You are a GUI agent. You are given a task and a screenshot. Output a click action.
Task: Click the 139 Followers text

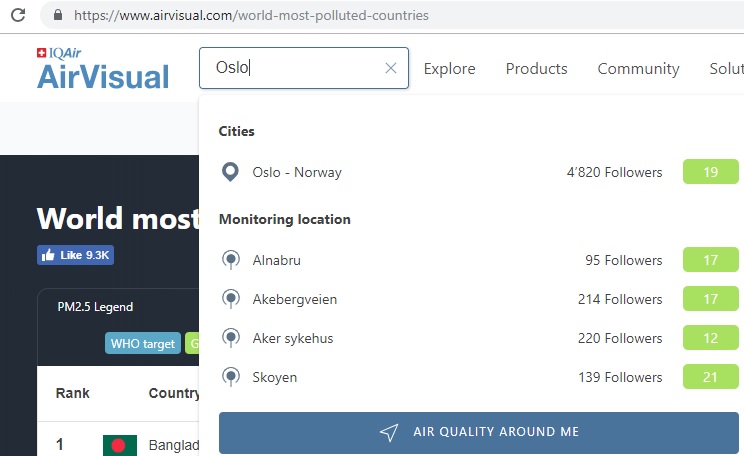[x=620, y=377]
